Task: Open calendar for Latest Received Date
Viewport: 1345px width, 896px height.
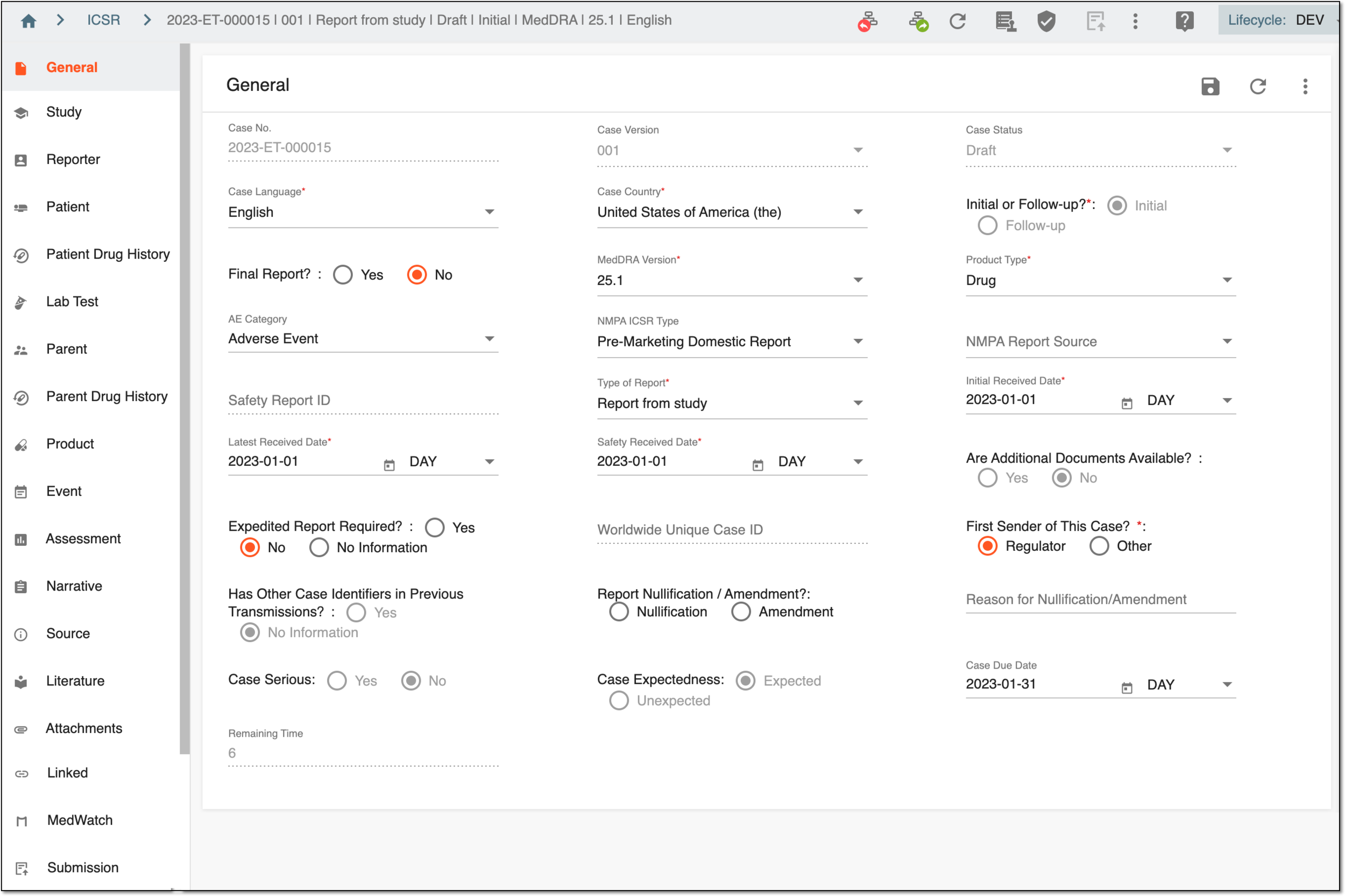Action: (388, 465)
